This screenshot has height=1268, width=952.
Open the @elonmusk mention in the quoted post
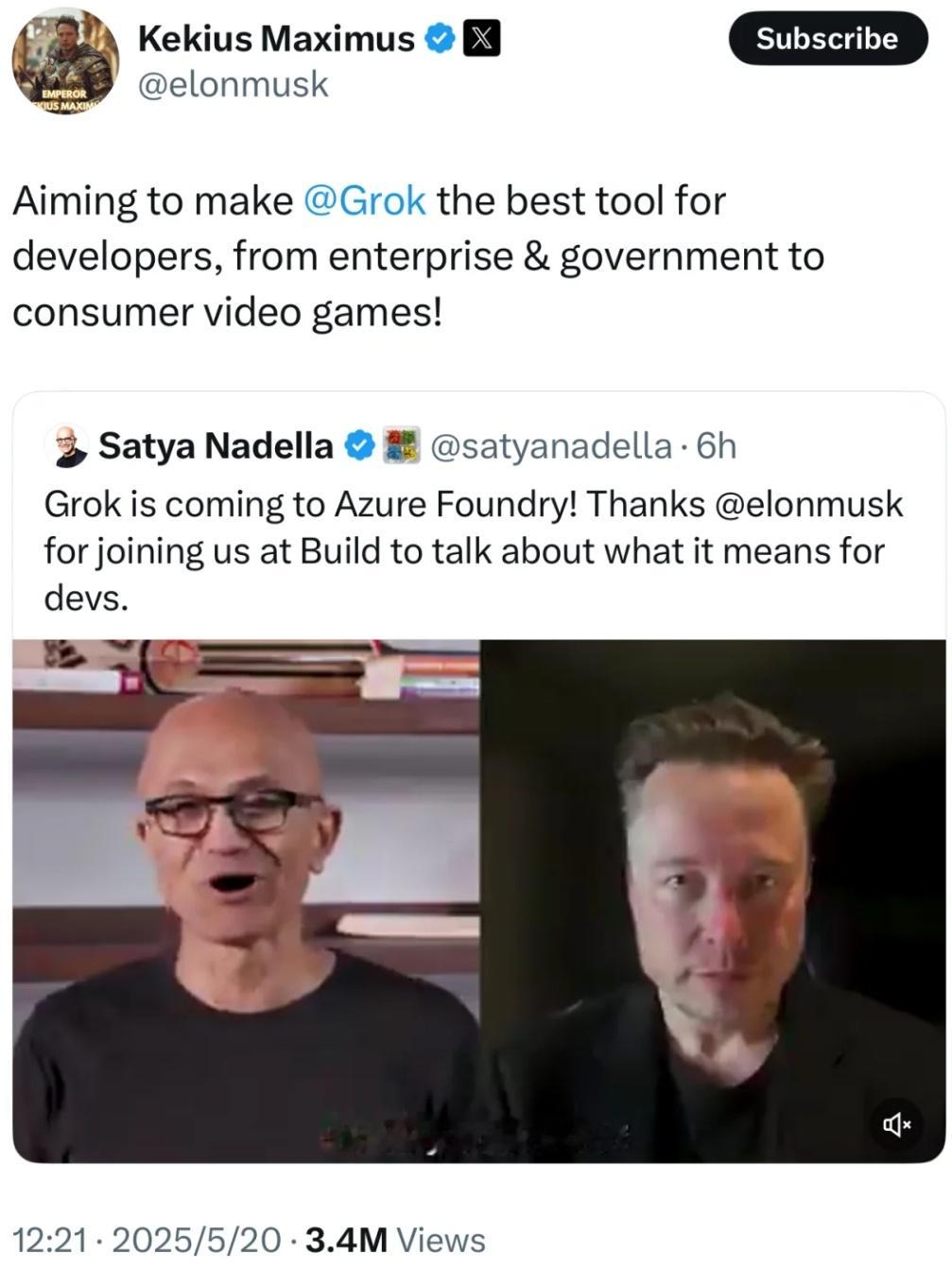tap(809, 504)
